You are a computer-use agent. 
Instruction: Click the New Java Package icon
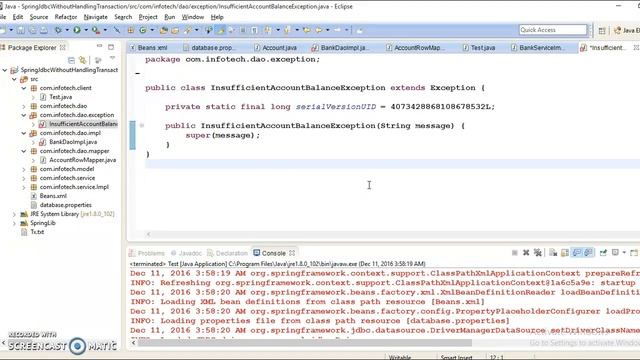pos(131,30)
